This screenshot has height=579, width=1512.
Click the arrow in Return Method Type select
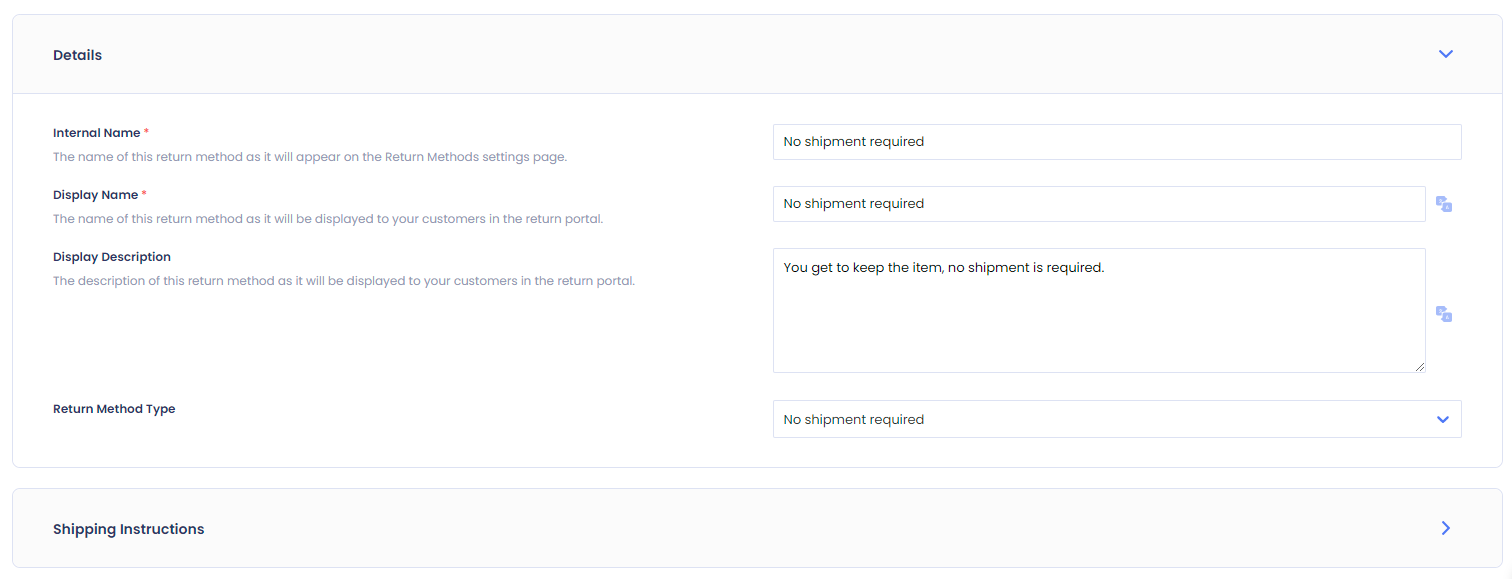(x=1443, y=420)
